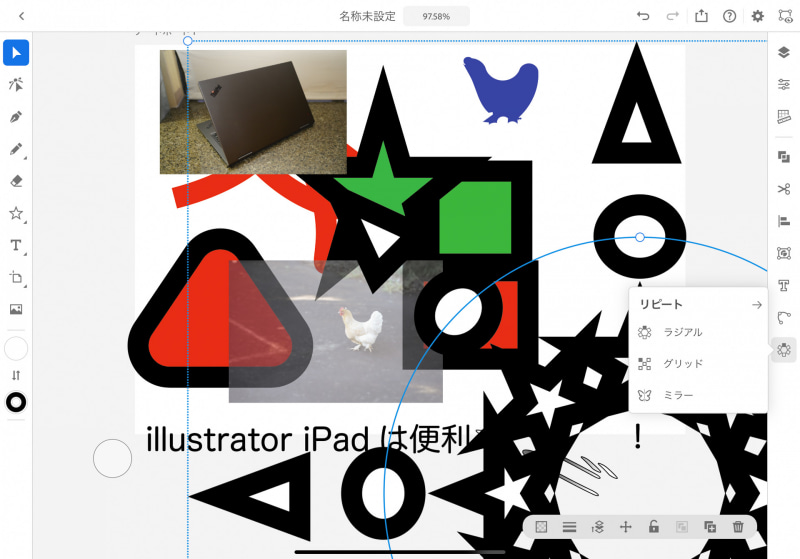Open the Share export icon
Image resolution: width=800 pixels, height=559 pixels.
[702, 16]
